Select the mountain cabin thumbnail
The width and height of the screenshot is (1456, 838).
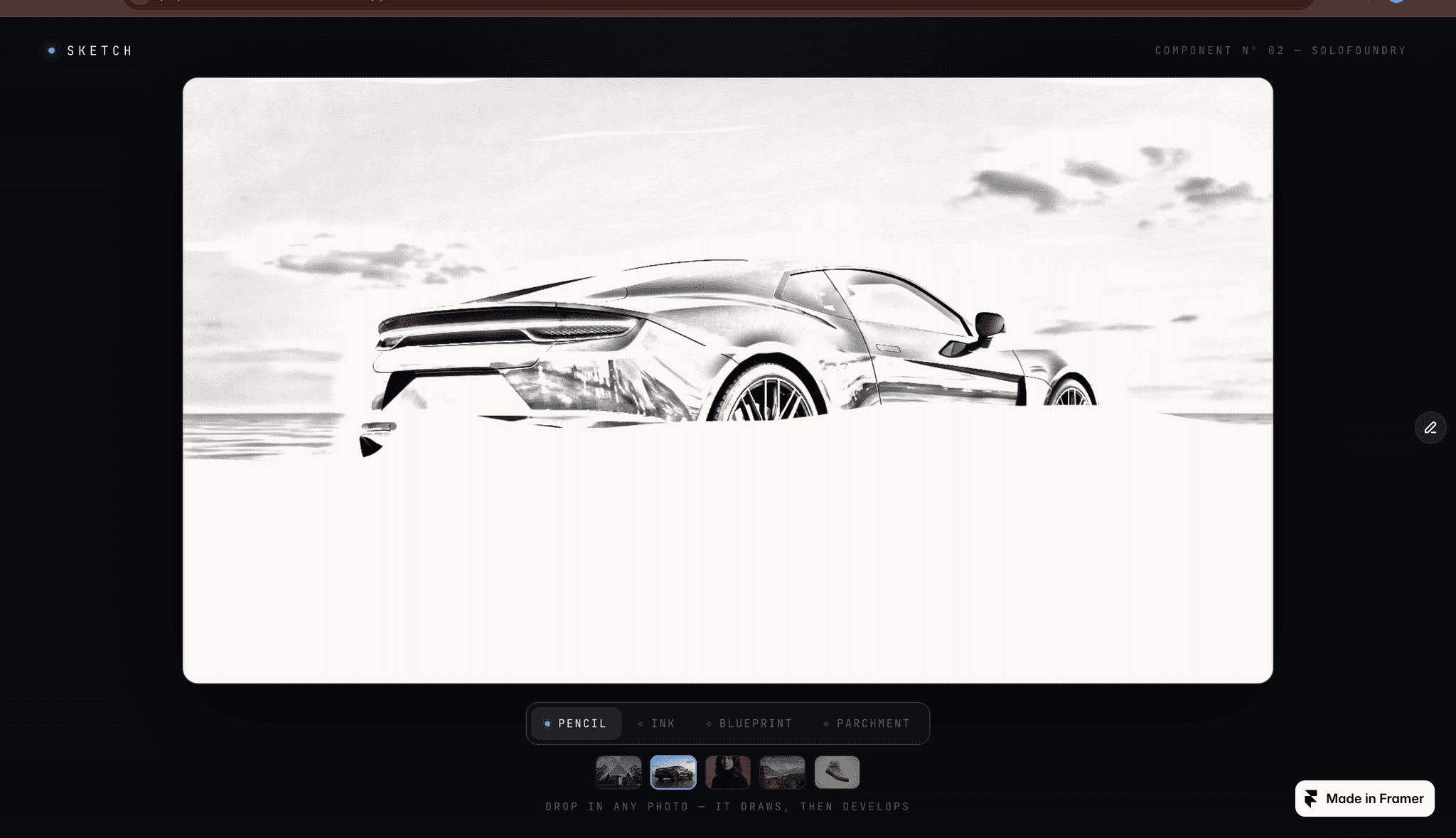[619, 773]
